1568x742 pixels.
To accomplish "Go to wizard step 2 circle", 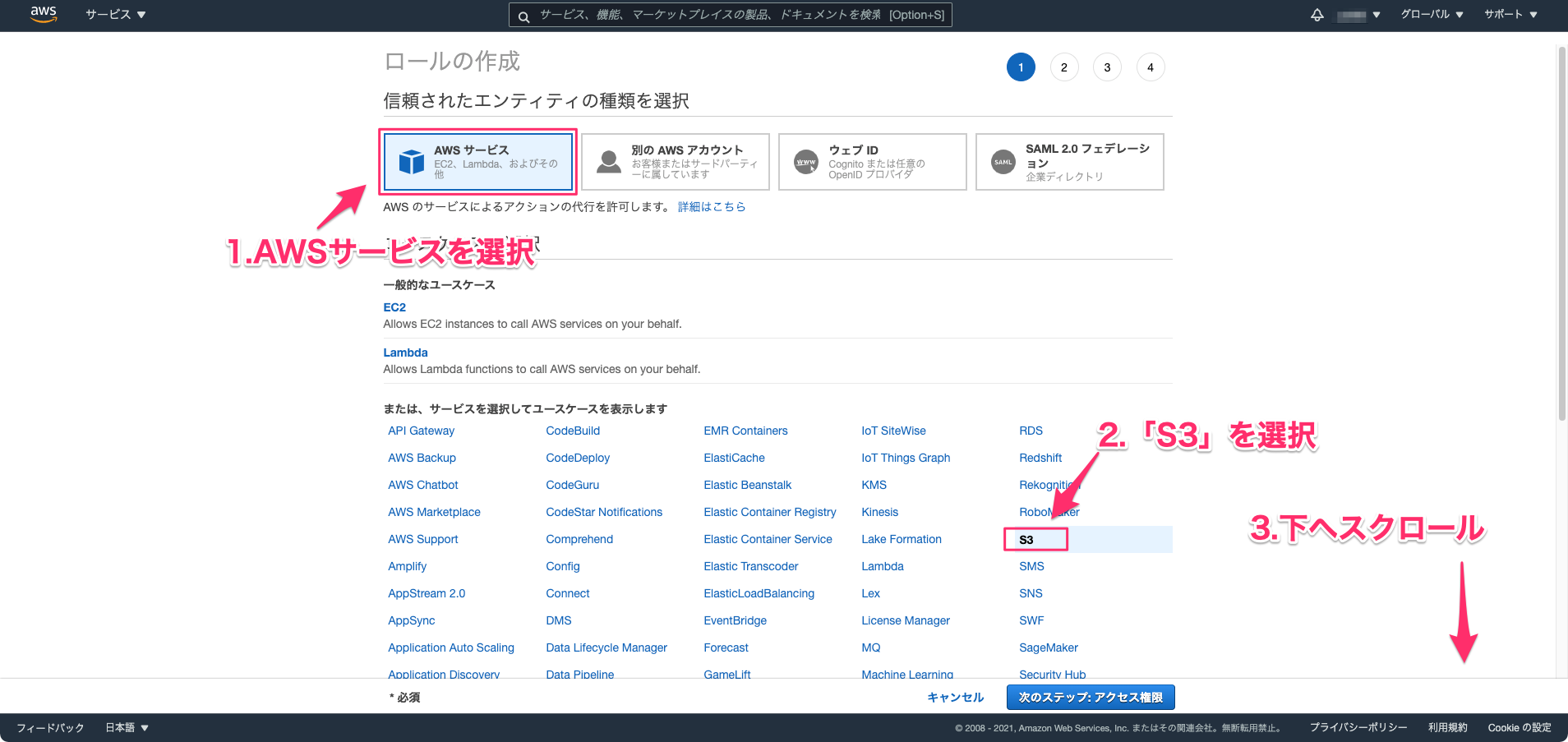I will coord(1064,67).
